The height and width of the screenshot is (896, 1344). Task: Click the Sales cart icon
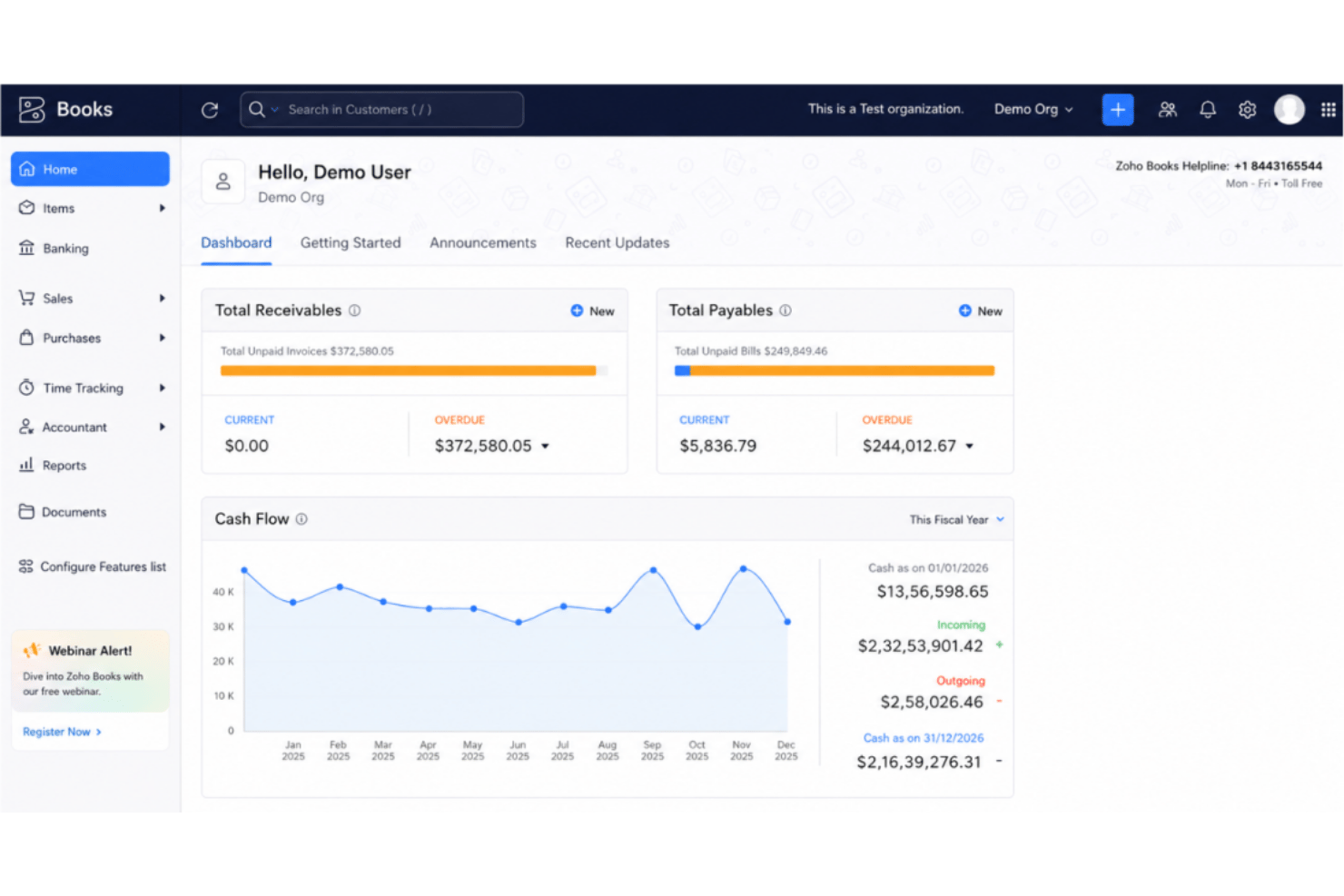pyautogui.click(x=26, y=298)
